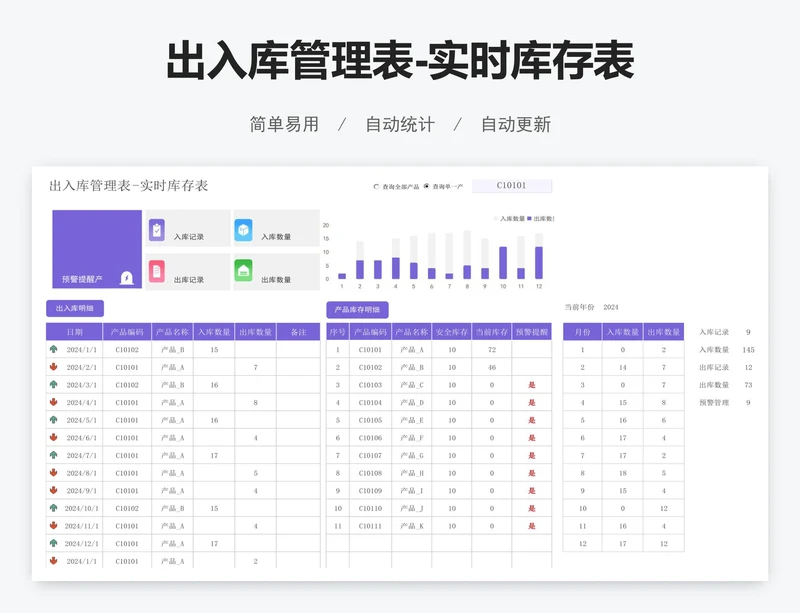
Task: Click the green 出库数量 warehouse icon
Action: pos(243,271)
